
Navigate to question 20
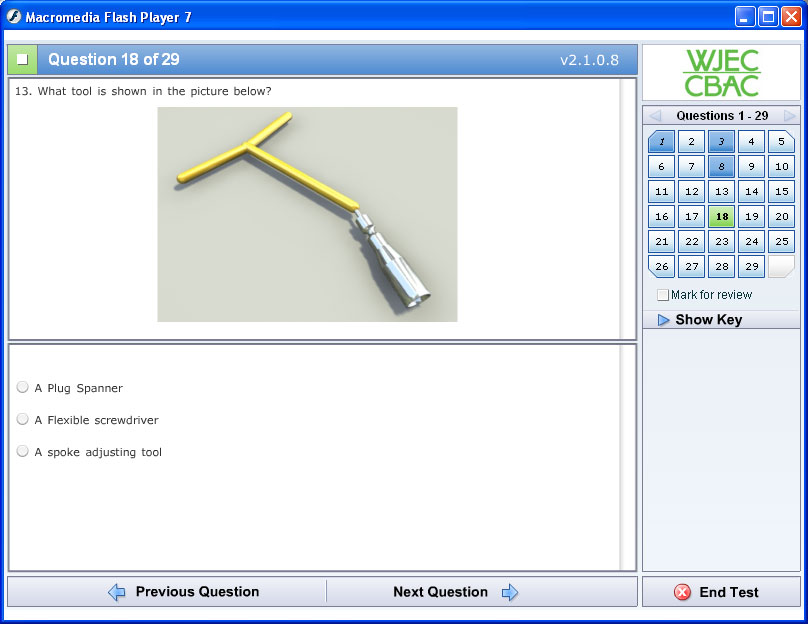[781, 216]
